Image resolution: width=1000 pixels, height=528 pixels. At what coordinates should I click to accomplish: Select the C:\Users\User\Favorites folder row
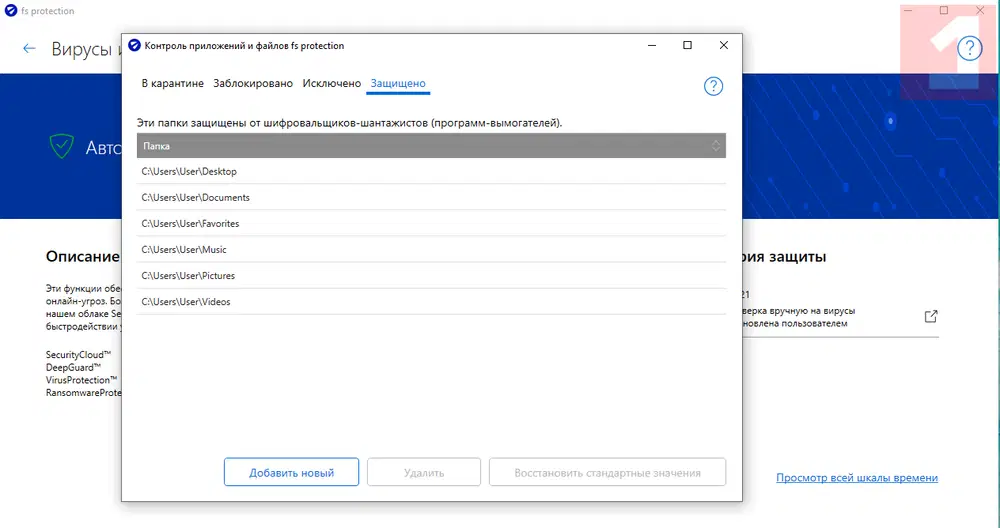(x=431, y=224)
